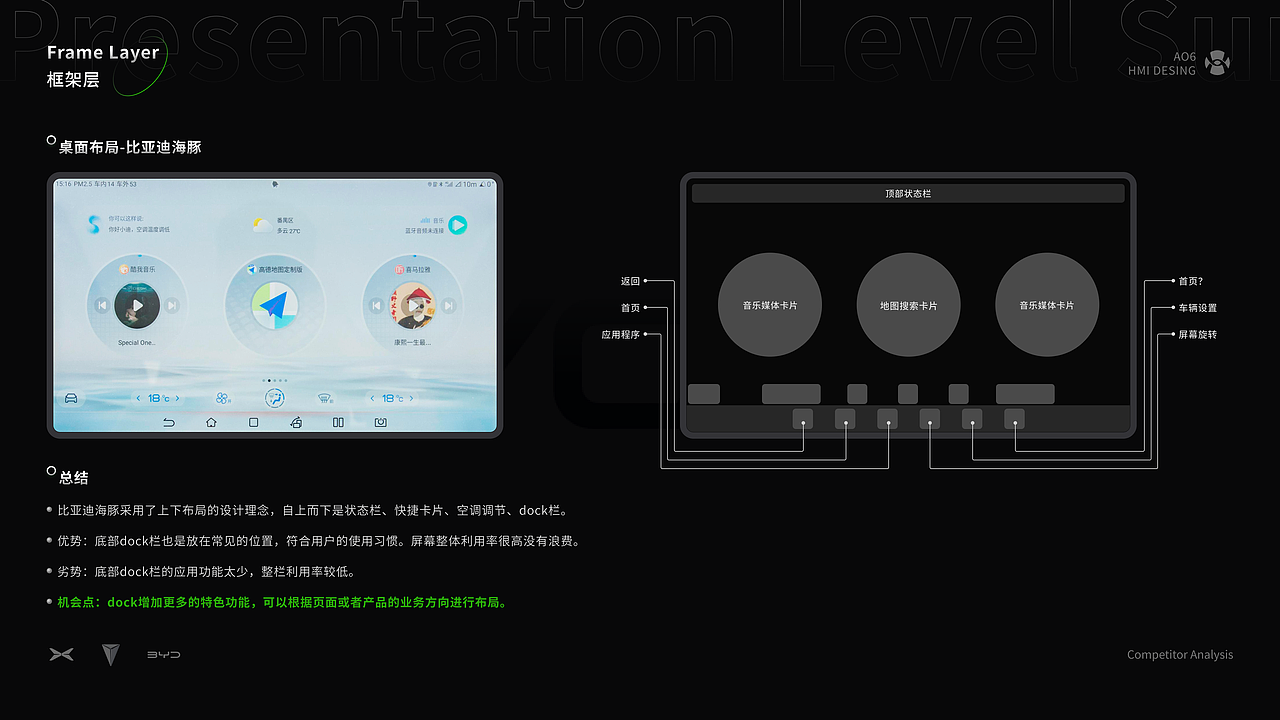1280x720 pixels.
Task: Tap the split-screen two-column dock icon
Action: (338, 423)
